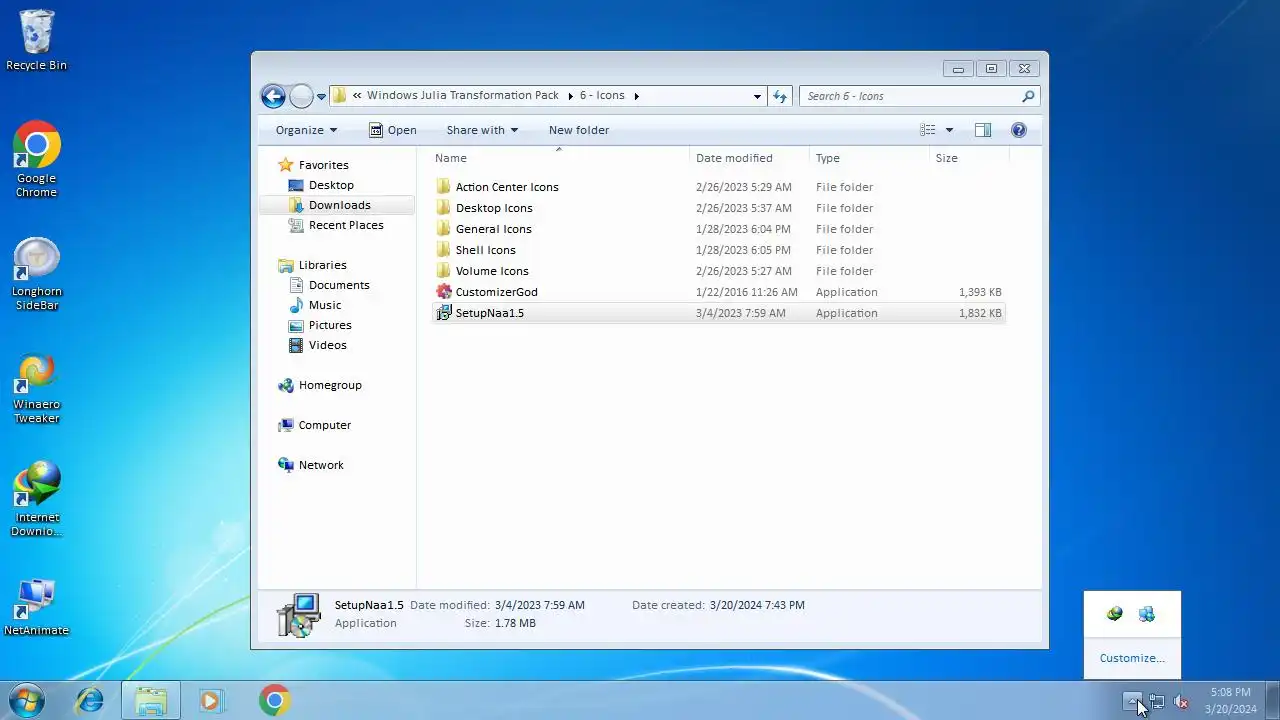The image size is (1280, 720).
Task: Toggle the preview pane button
Action: pos(983,130)
